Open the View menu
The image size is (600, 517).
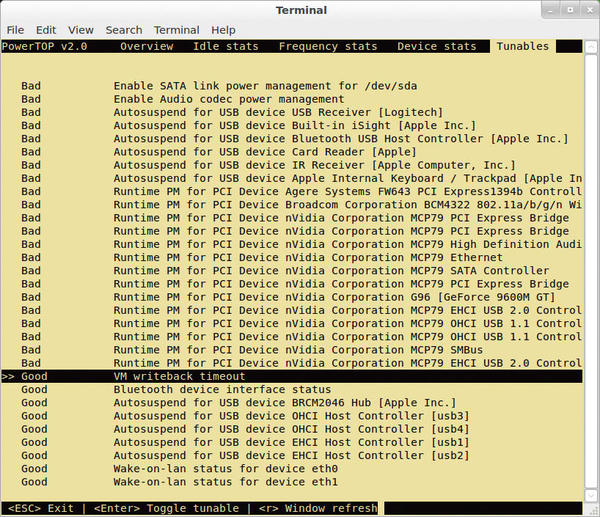point(81,30)
